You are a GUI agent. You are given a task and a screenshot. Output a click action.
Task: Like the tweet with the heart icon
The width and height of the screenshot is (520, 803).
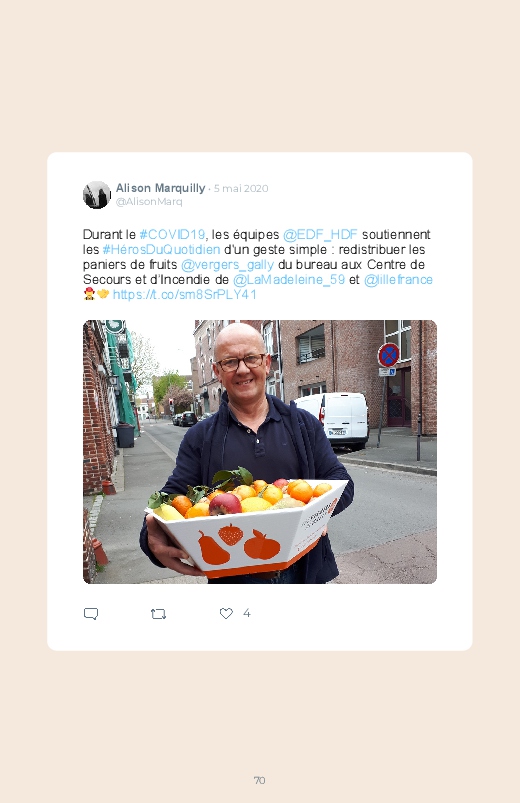point(226,613)
